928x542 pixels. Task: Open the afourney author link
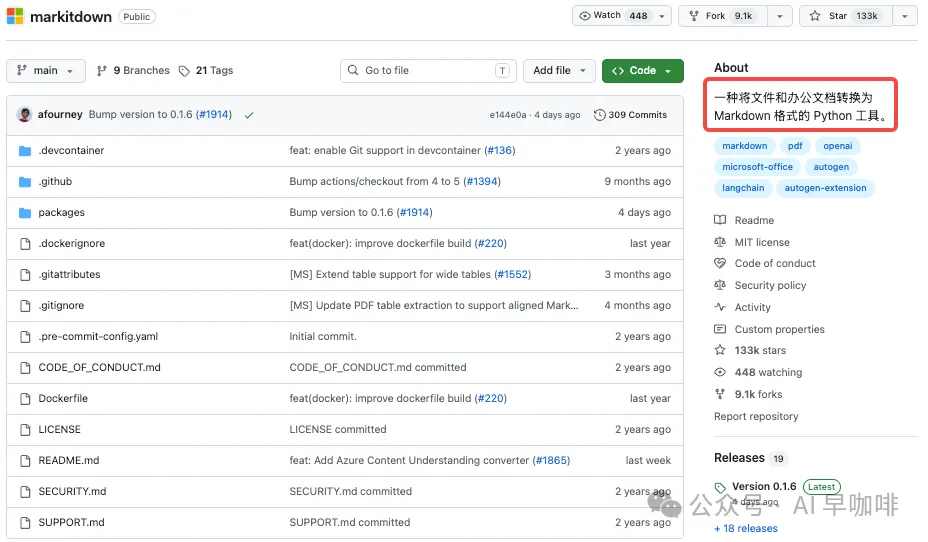[x=60, y=114]
